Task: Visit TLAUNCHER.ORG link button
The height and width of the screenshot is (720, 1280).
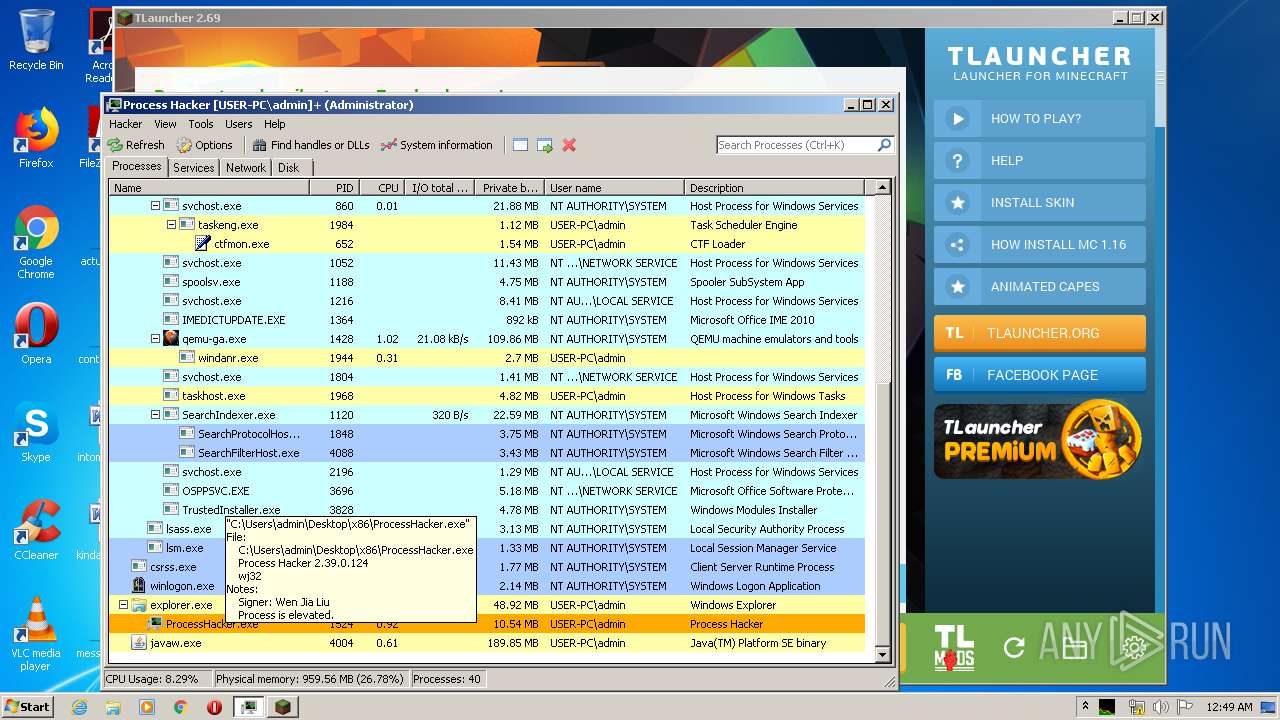Action: tap(1040, 333)
